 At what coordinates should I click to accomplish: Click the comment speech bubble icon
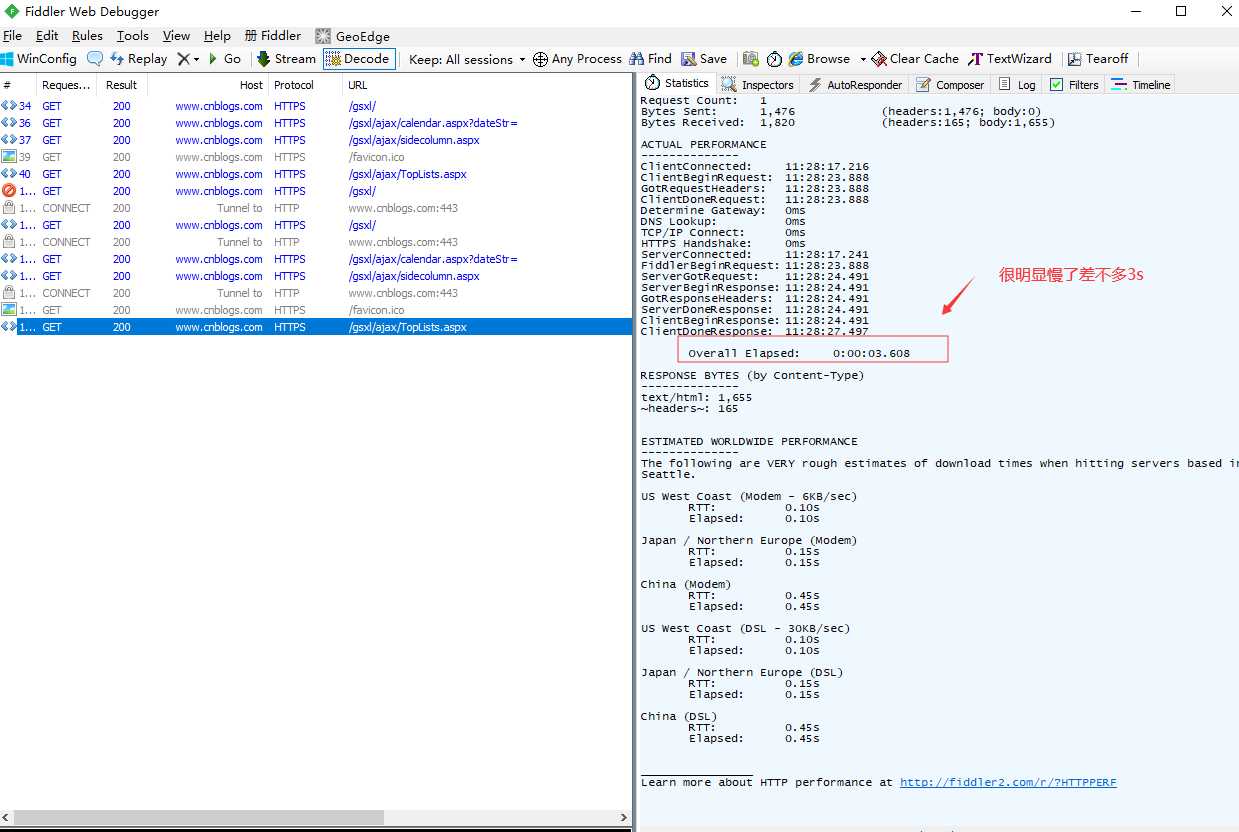(x=95, y=59)
